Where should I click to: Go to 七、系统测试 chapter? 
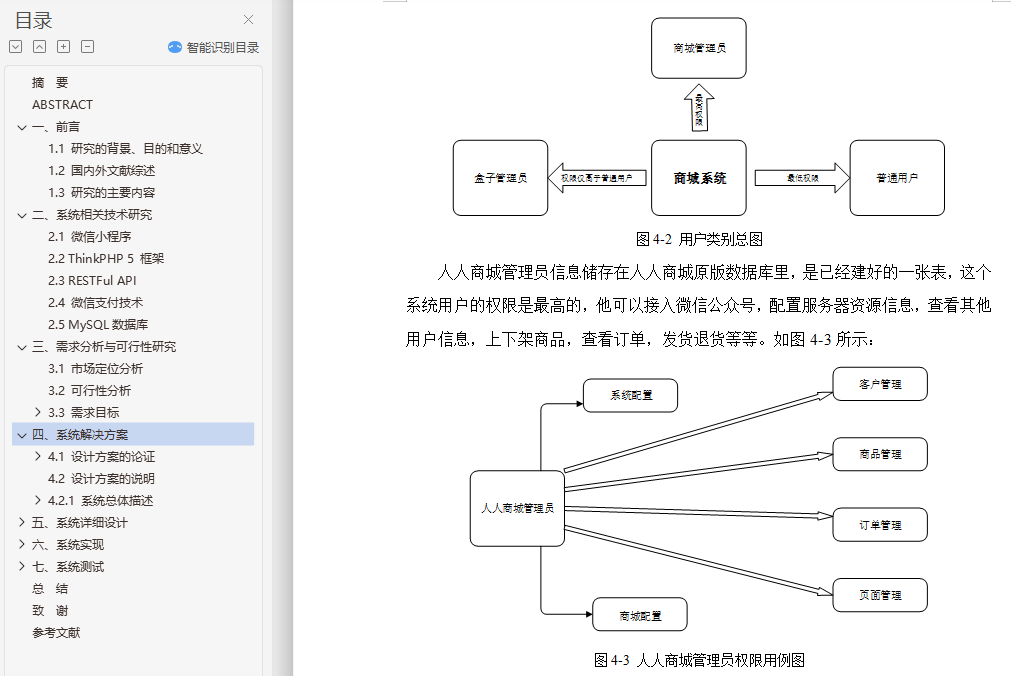click(x=68, y=566)
